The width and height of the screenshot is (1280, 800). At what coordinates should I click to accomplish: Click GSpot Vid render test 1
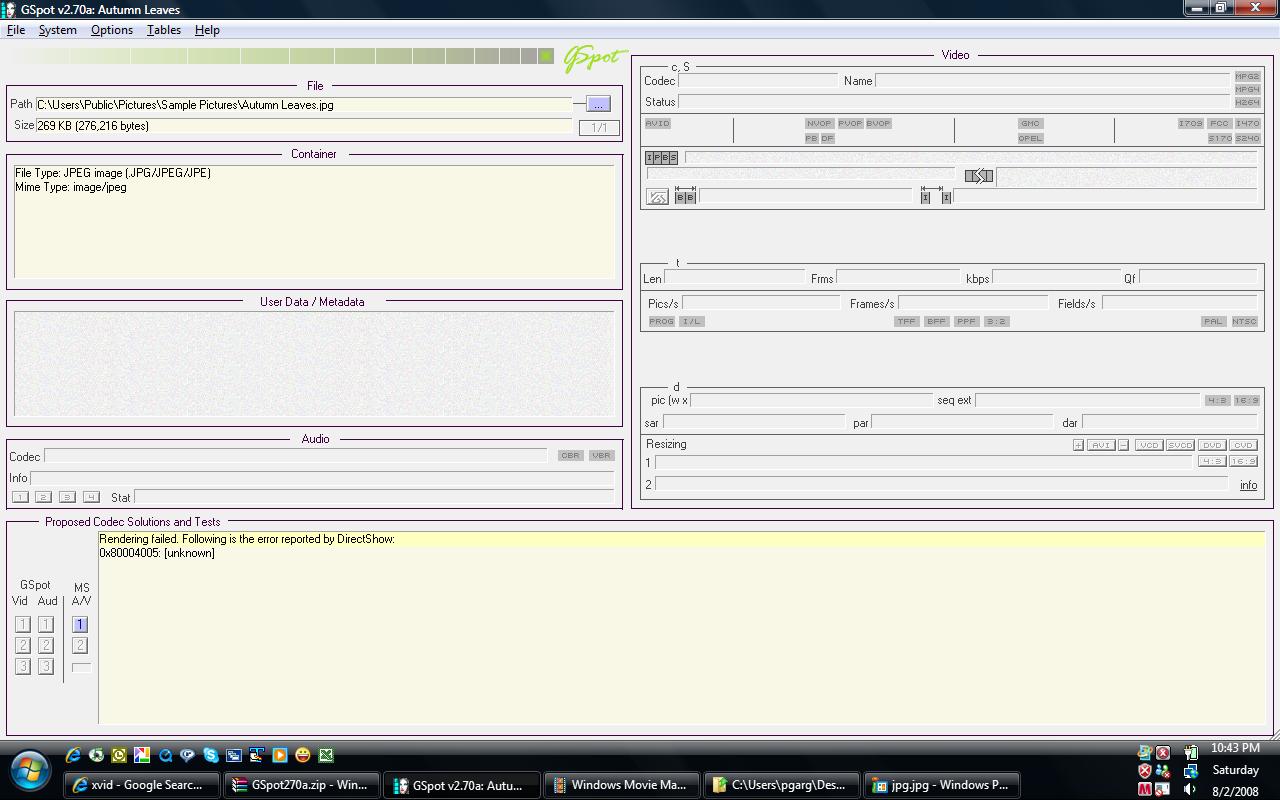point(23,624)
